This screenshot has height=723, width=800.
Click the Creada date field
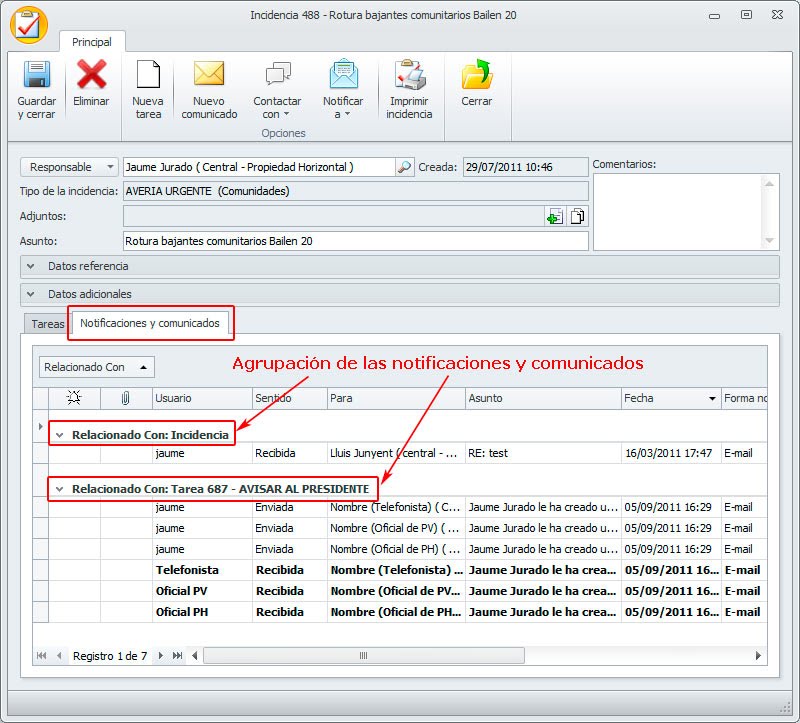(526, 167)
